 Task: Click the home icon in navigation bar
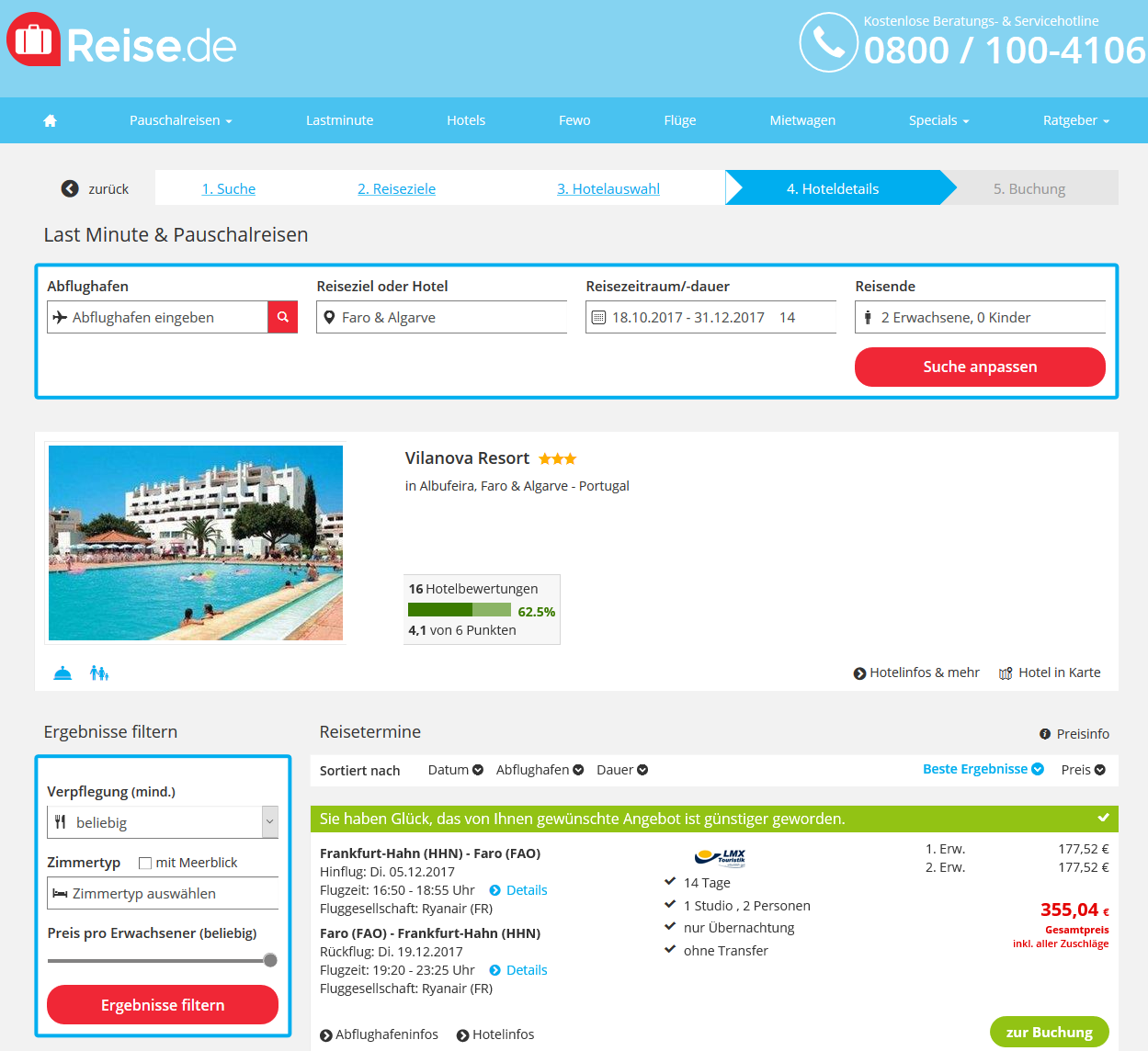point(51,120)
